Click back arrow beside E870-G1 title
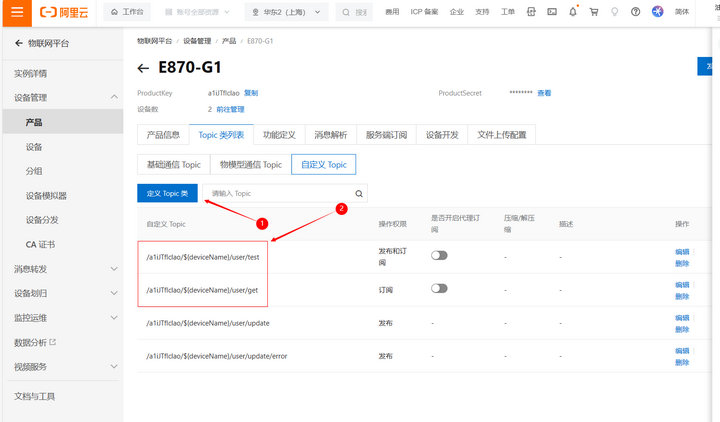 click(x=143, y=68)
